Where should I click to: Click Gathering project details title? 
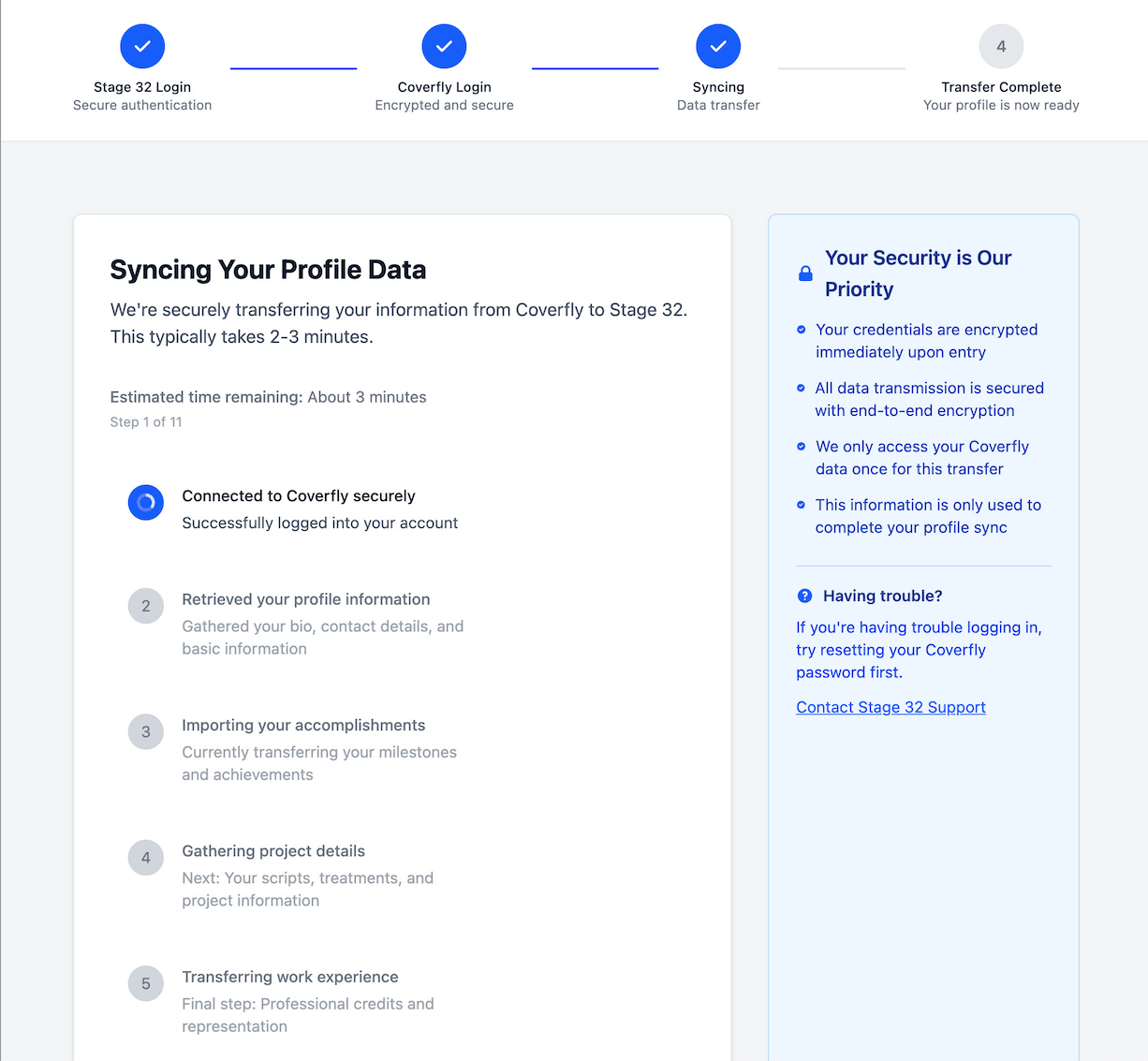click(273, 851)
